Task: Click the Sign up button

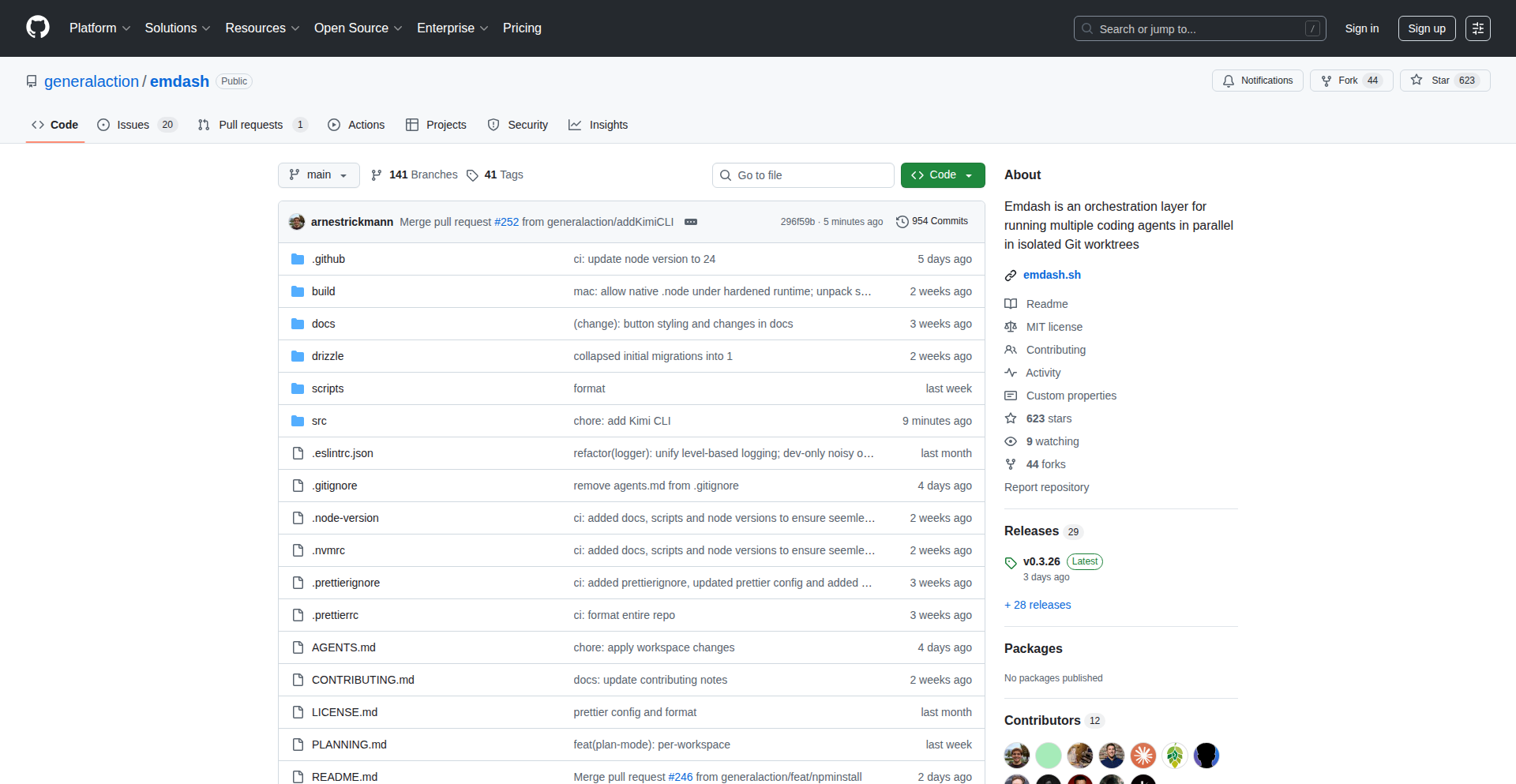Action: (x=1426, y=28)
